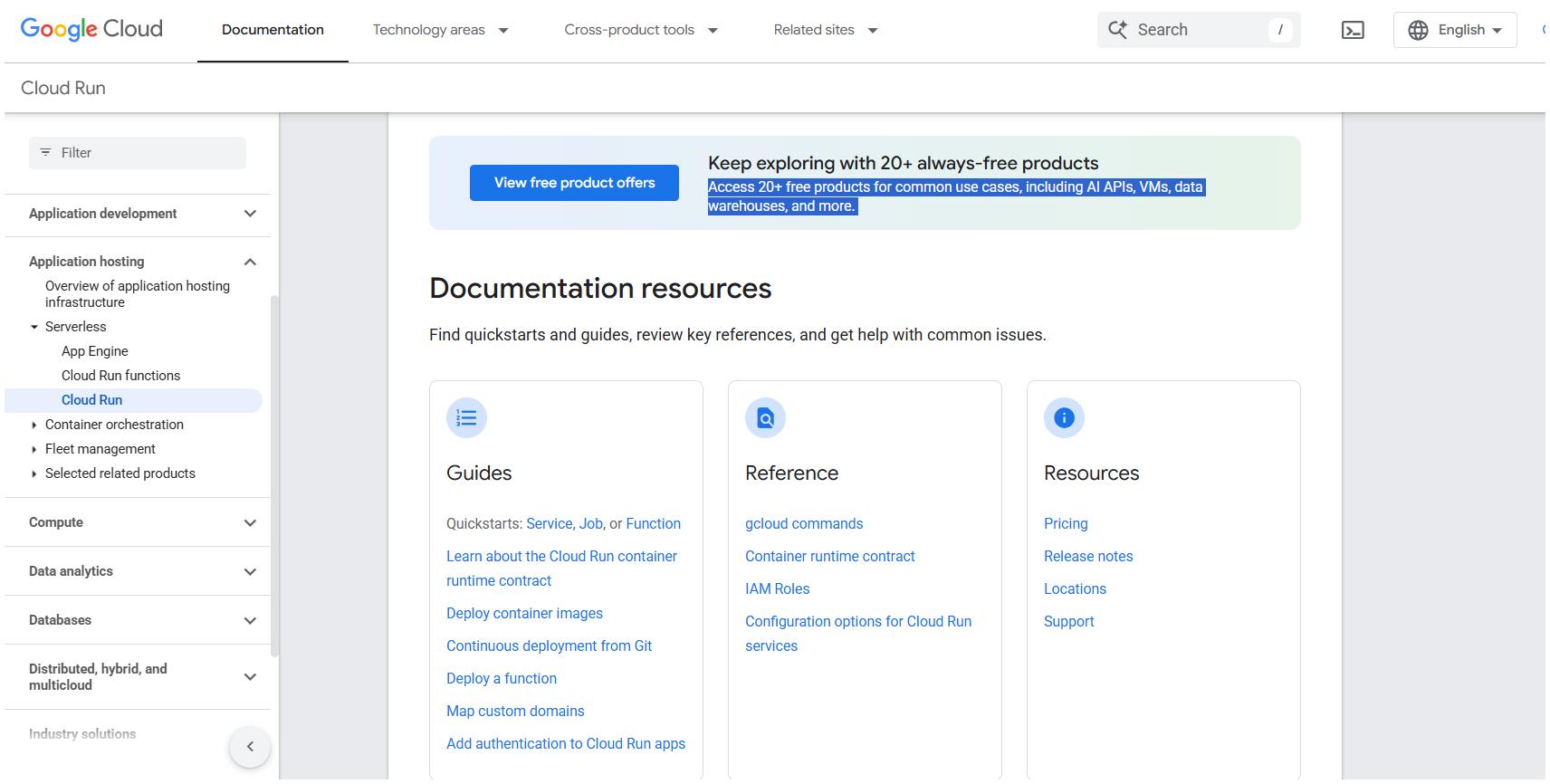1550x784 pixels.
Task: Open Cloud Run functions in the sidebar
Action: click(x=121, y=376)
